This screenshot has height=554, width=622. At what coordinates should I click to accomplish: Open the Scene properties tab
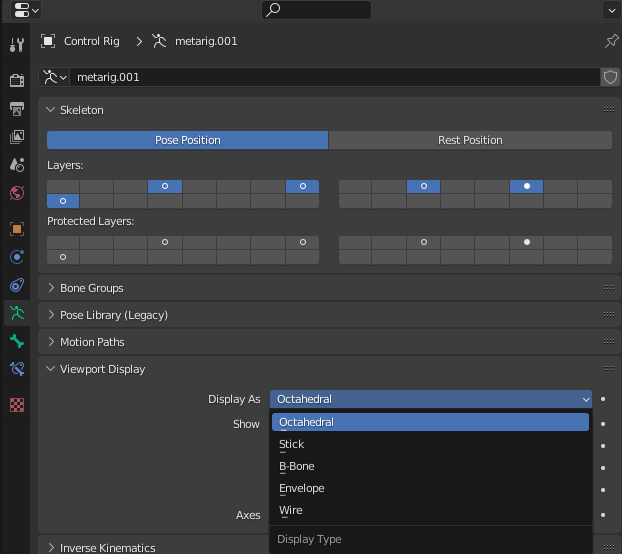click(17, 165)
